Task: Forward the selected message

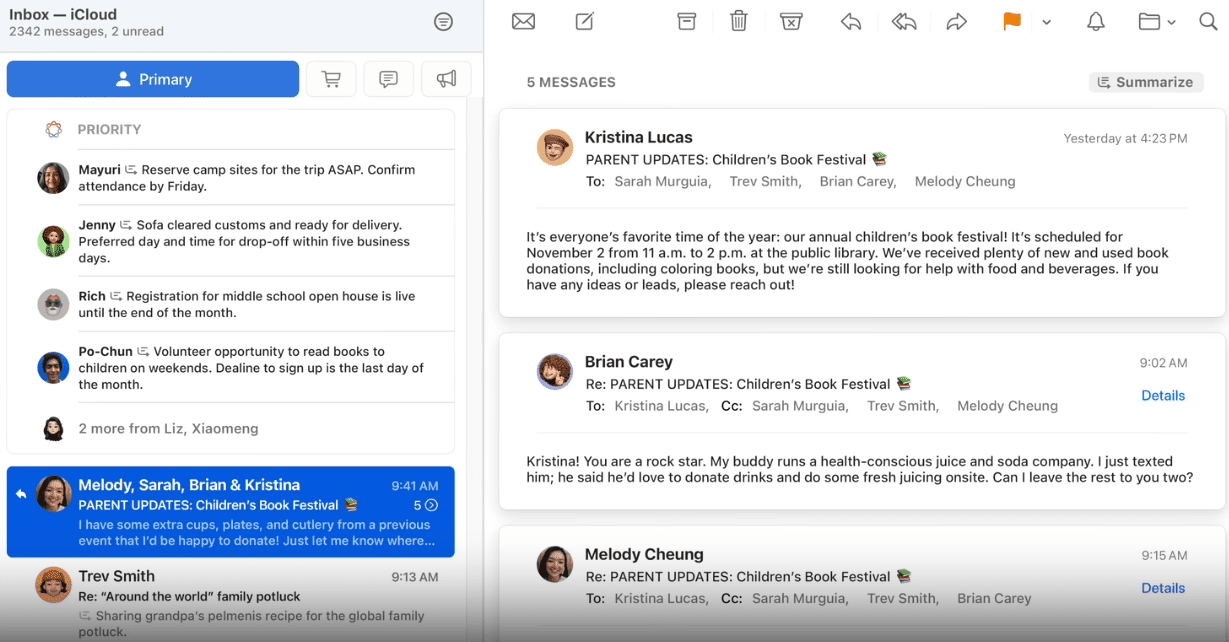Action: (957, 22)
